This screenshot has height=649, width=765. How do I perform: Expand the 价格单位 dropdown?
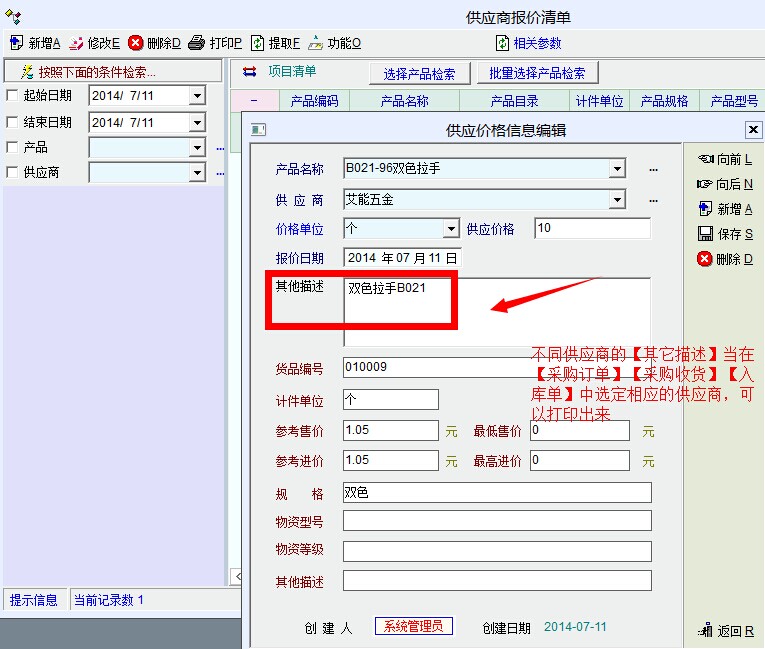[x=451, y=229]
